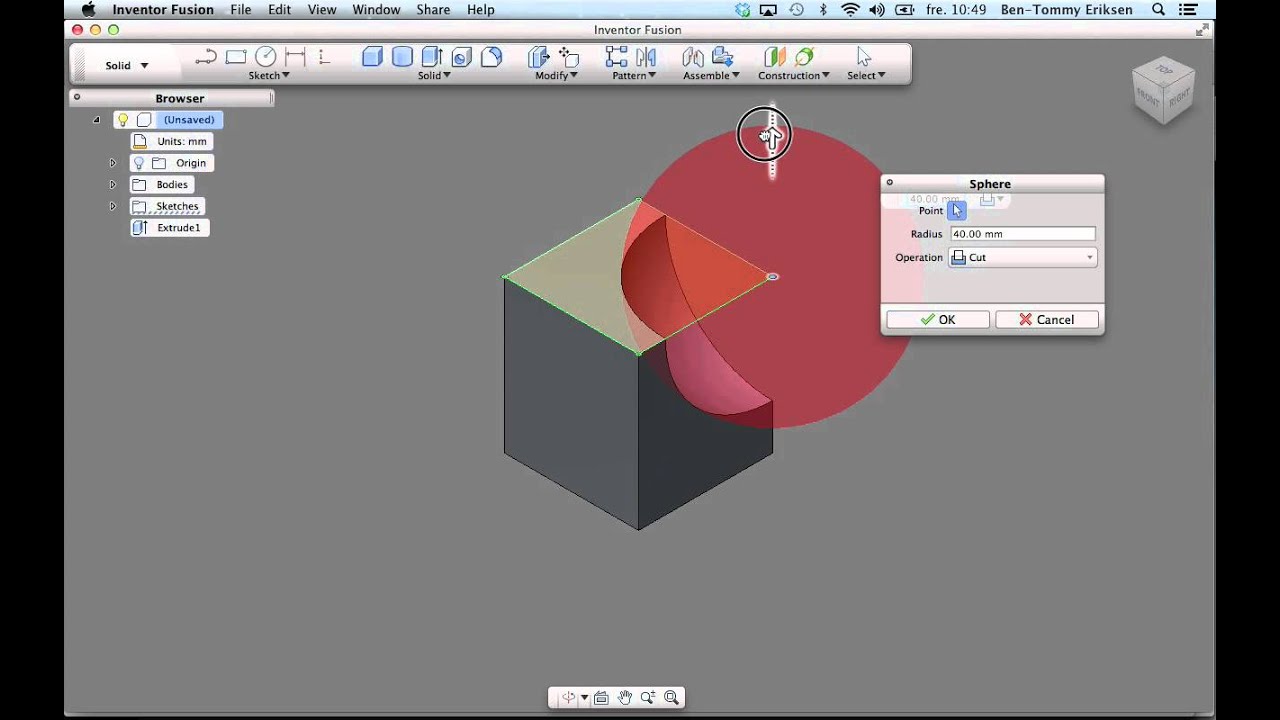The width and height of the screenshot is (1280, 720).
Task: Choose the Cylinder solid primitive
Action: (x=402, y=57)
